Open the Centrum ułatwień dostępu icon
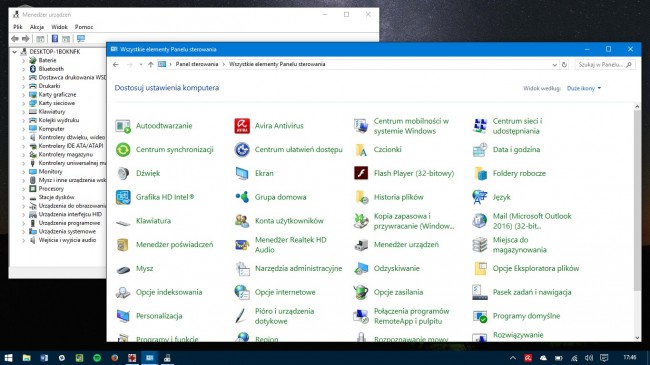 [x=242, y=150]
